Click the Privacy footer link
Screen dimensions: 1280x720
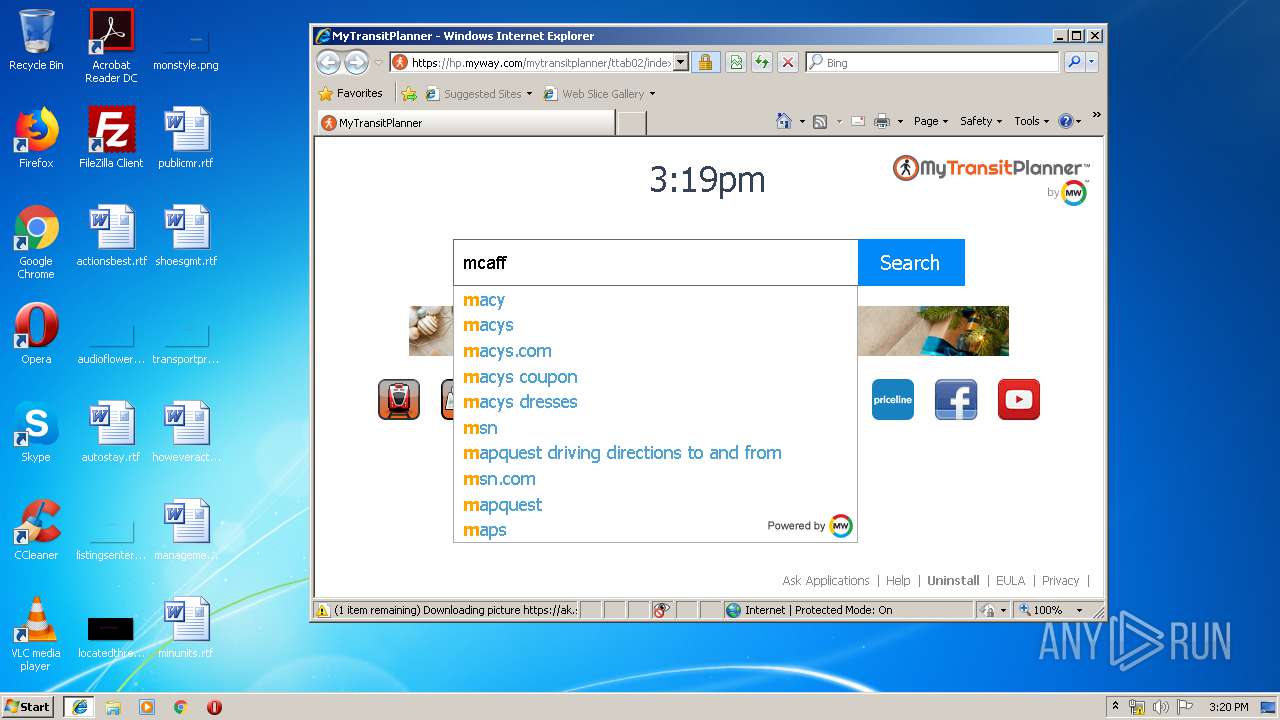click(1060, 580)
